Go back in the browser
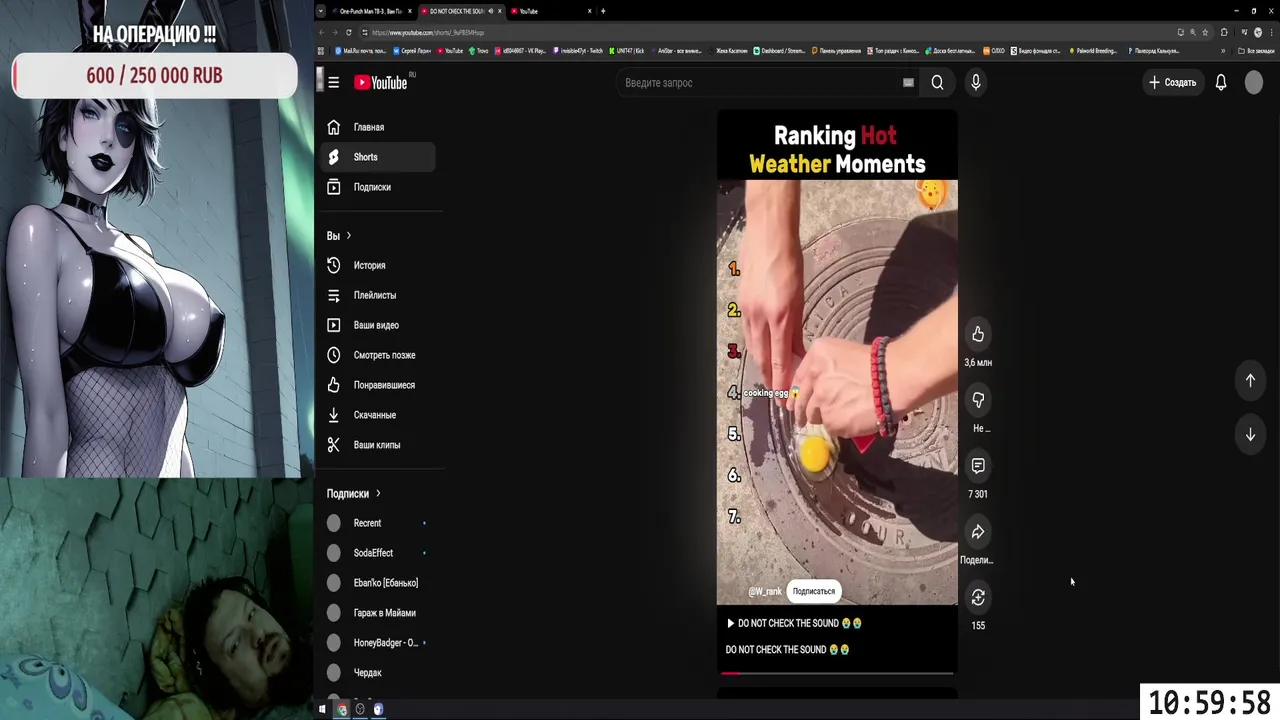Viewport: 1280px width, 720px height. click(321, 32)
